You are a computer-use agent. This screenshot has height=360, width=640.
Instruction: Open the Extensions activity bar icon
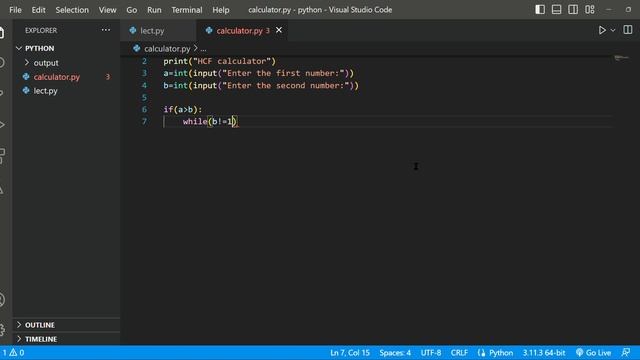tap(2, 156)
